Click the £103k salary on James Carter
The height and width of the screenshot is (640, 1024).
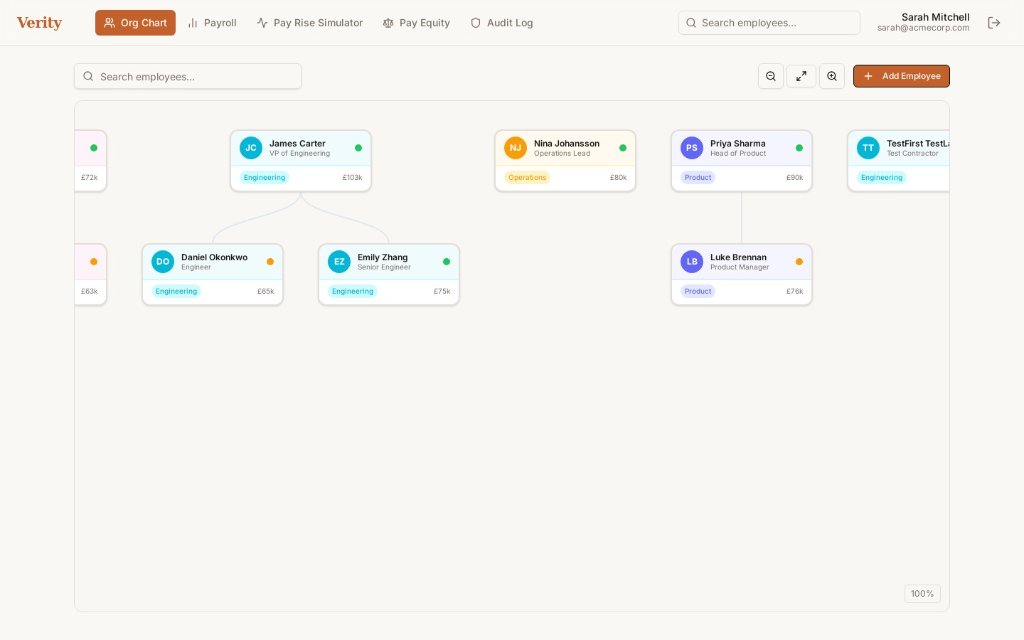pos(352,178)
